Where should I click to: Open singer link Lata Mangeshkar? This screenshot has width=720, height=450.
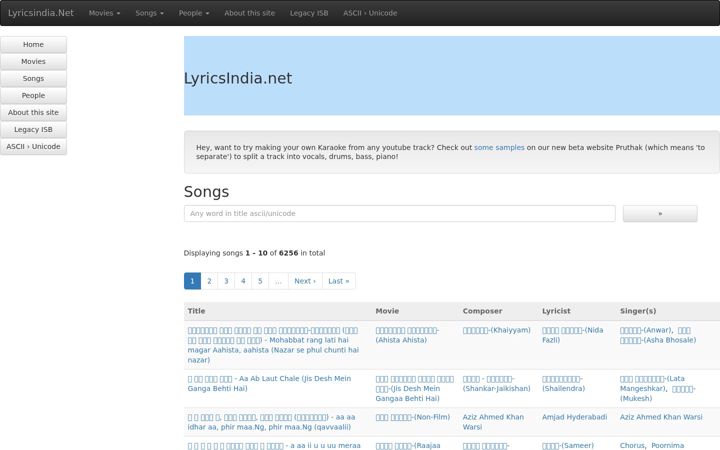coord(652,383)
